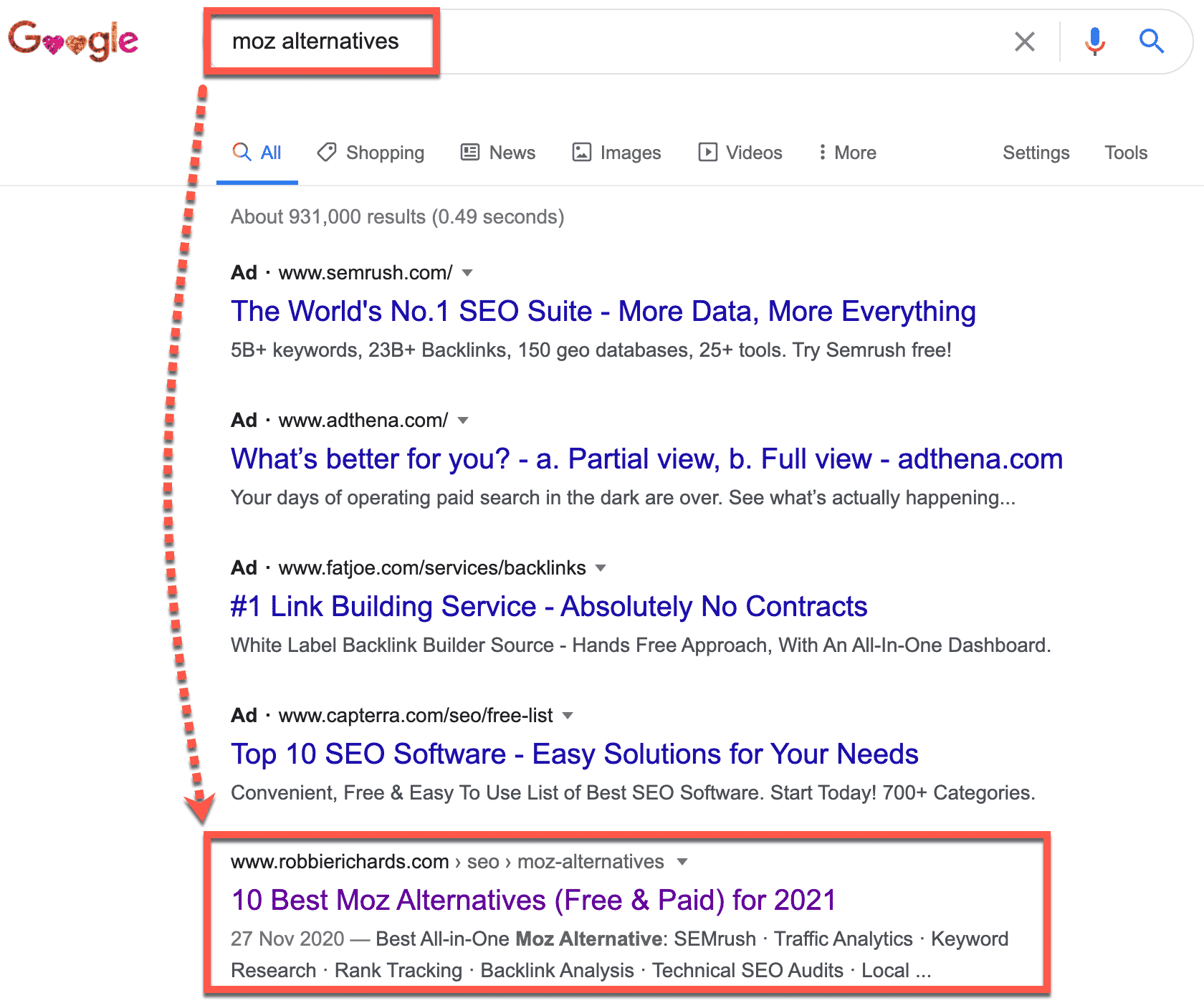1204x1003 pixels.
Task: Open '10 Best Moz Alternatives' result link
Action: pos(533,900)
